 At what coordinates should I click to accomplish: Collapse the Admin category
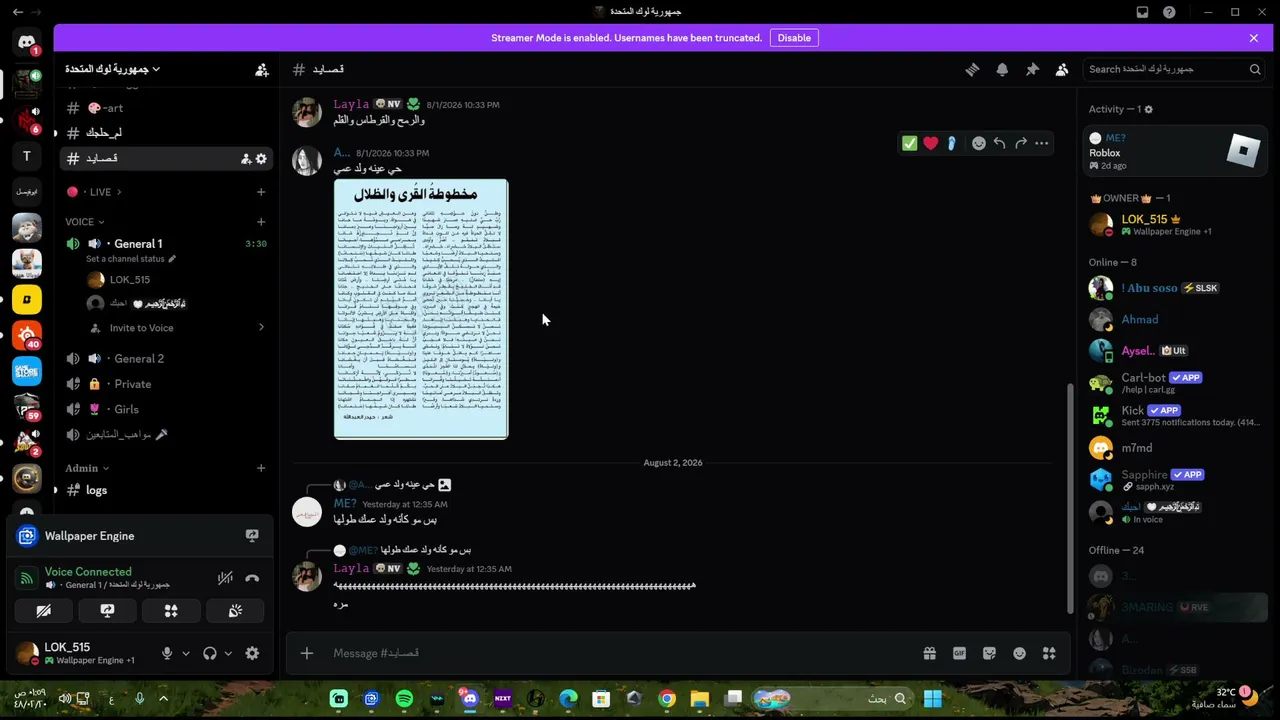(87, 468)
